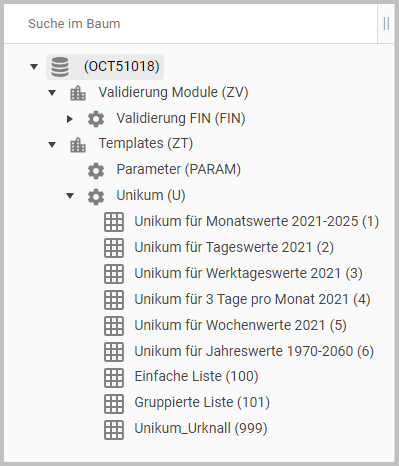Click the database icon beside OCT51018
This screenshot has width=399, height=466.
60,67
